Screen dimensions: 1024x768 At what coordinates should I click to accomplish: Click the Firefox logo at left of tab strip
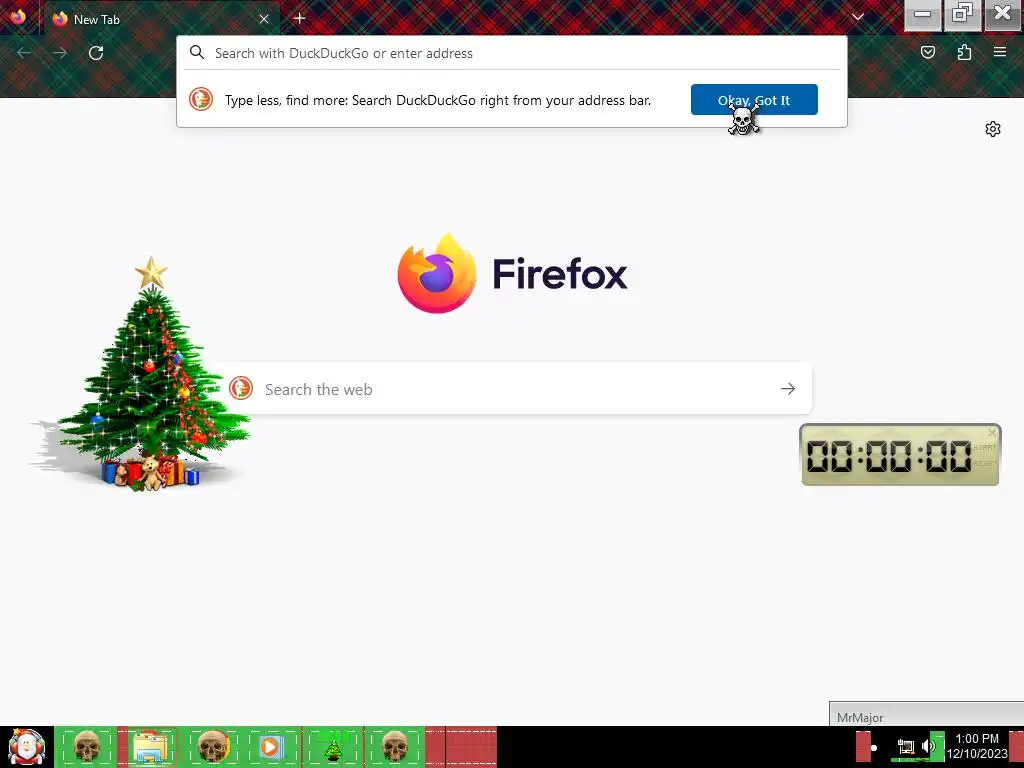[x=18, y=16]
